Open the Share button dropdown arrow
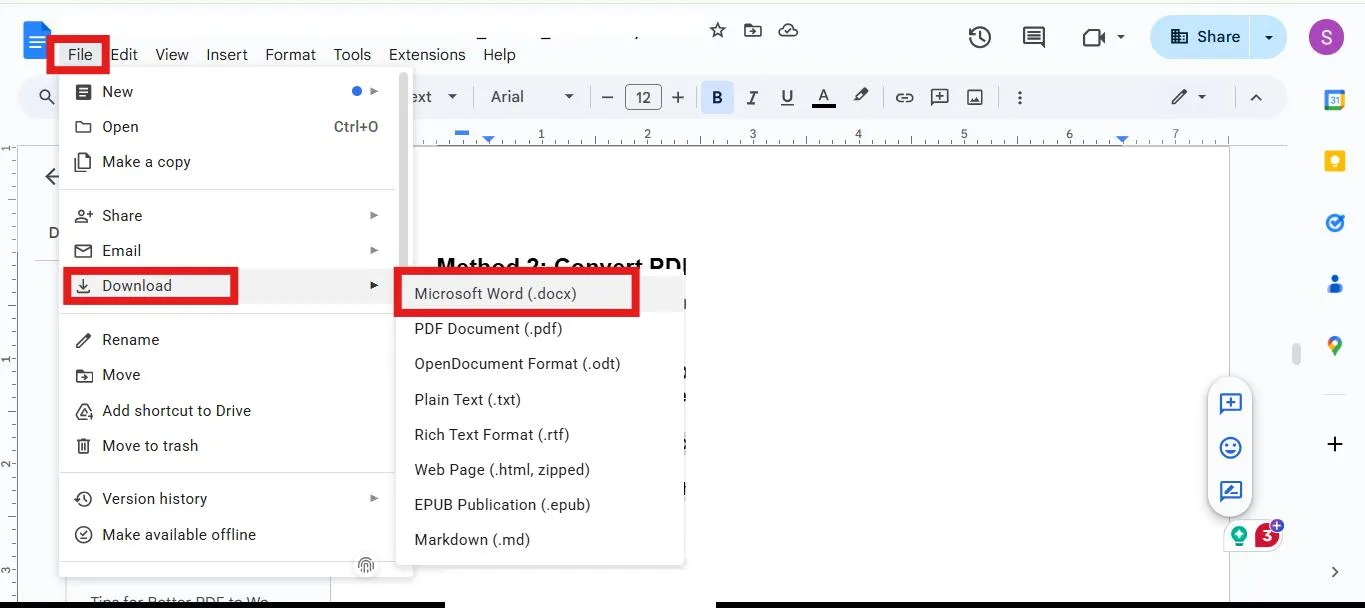This screenshot has height=608, width=1365. pyautogui.click(x=1268, y=36)
